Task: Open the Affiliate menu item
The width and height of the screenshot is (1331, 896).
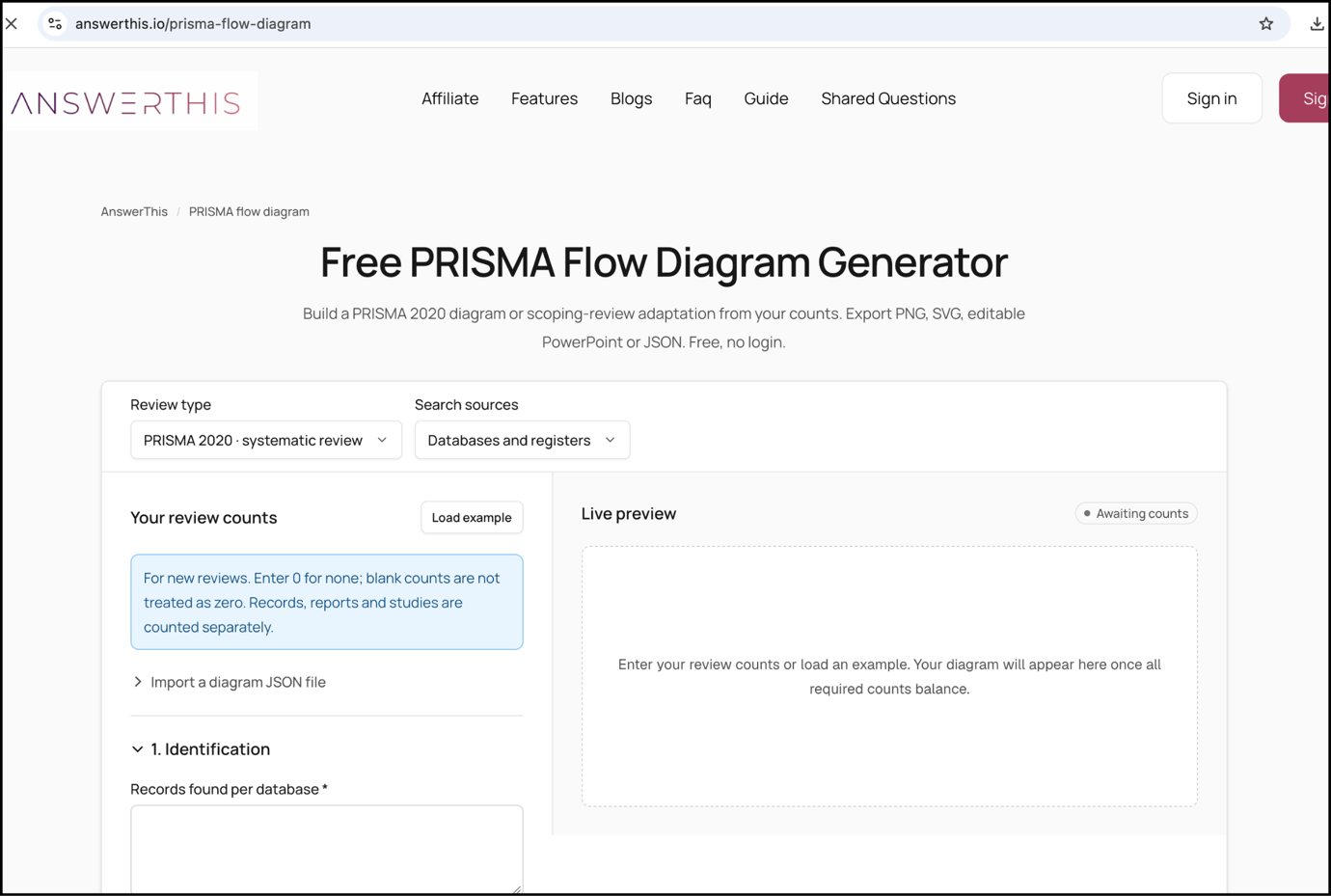Action: coord(449,98)
